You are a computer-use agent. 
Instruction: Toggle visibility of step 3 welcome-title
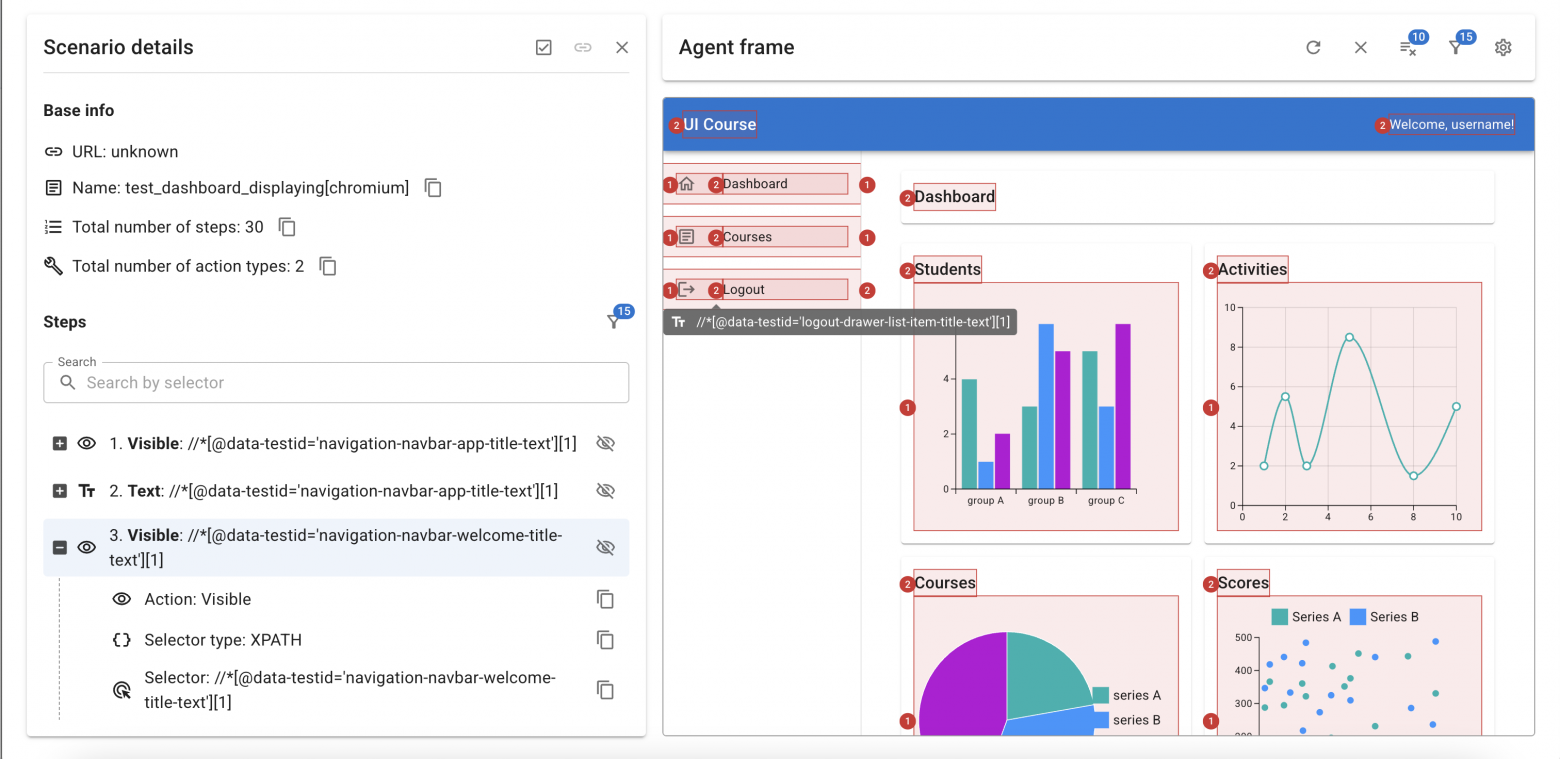tap(605, 547)
